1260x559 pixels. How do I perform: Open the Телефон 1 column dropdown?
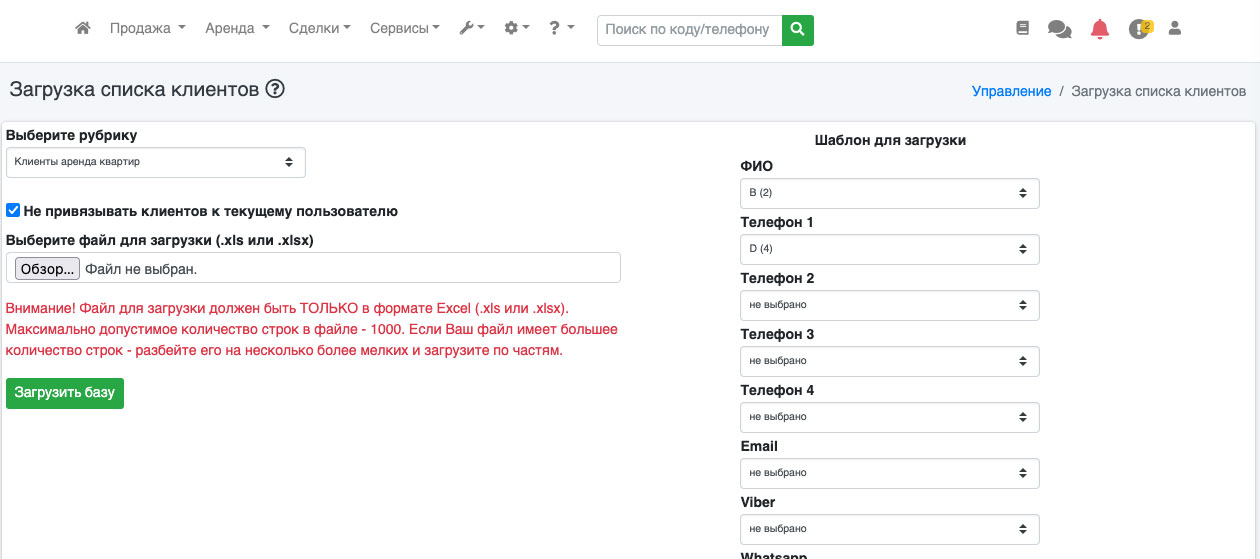click(x=889, y=249)
